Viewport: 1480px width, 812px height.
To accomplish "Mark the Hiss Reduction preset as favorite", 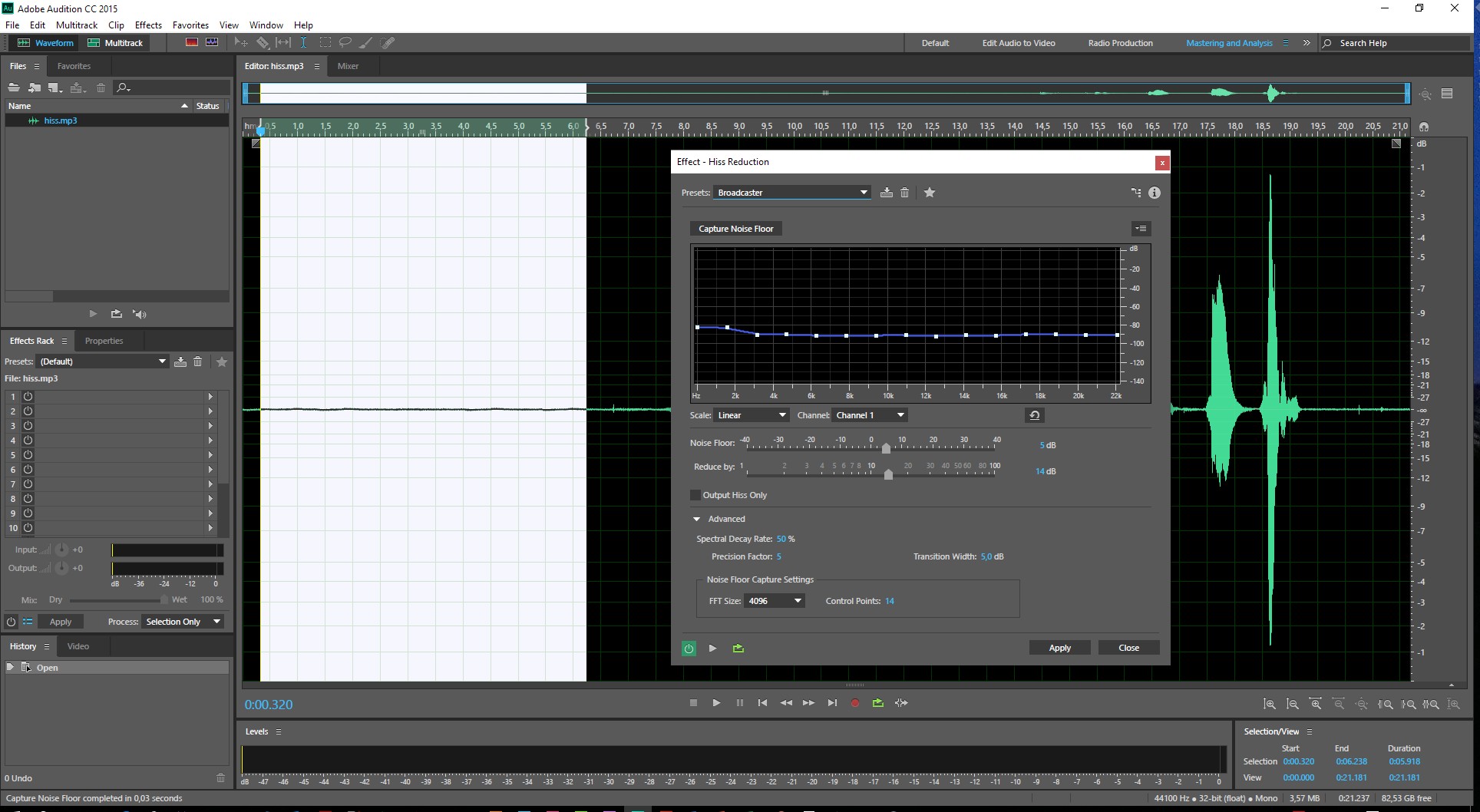I will point(930,193).
